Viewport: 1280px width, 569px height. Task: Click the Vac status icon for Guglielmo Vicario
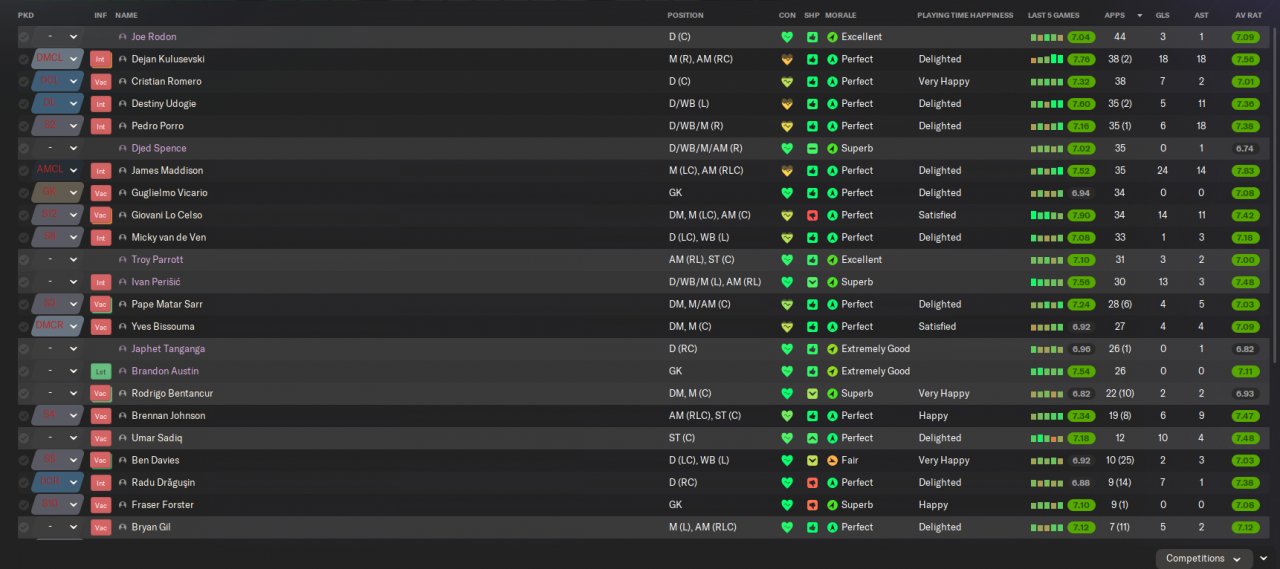[x=100, y=193]
